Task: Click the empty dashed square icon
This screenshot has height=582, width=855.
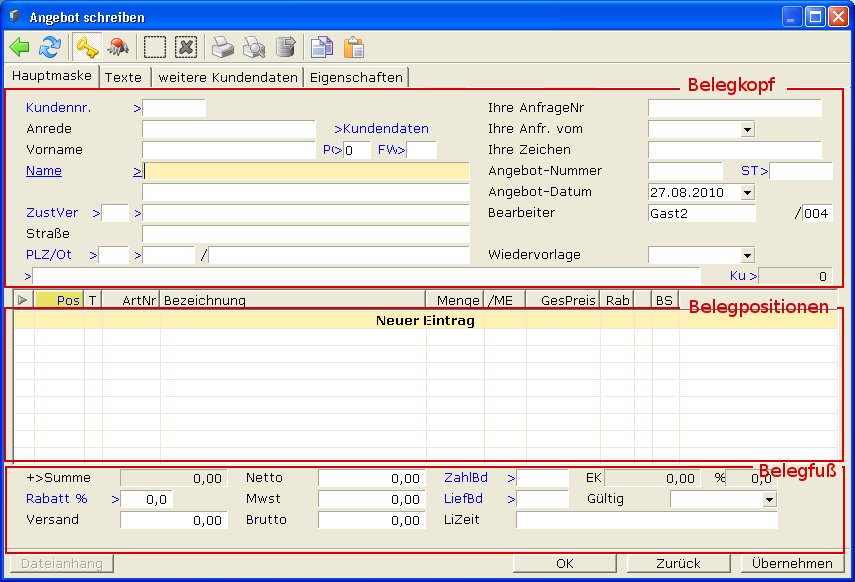Action: (154, 47)
